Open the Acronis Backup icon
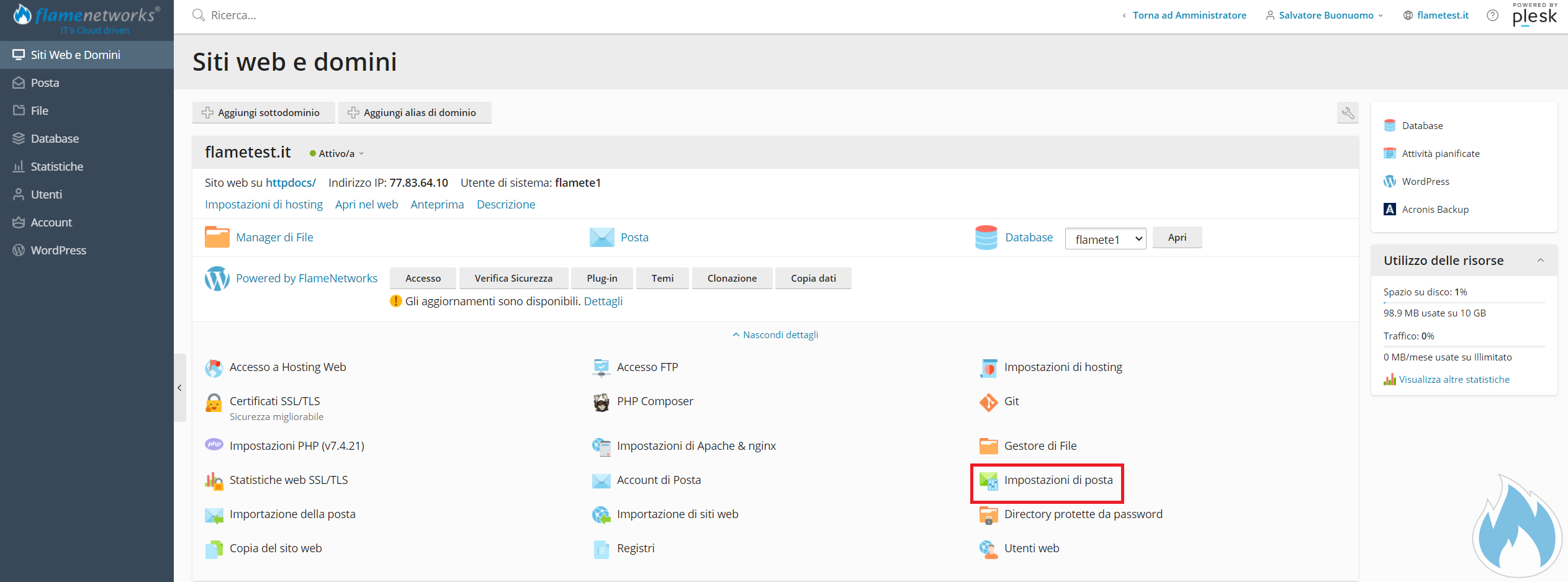The width and height of the screenshot is (1568, 582). coord(1390,210)
